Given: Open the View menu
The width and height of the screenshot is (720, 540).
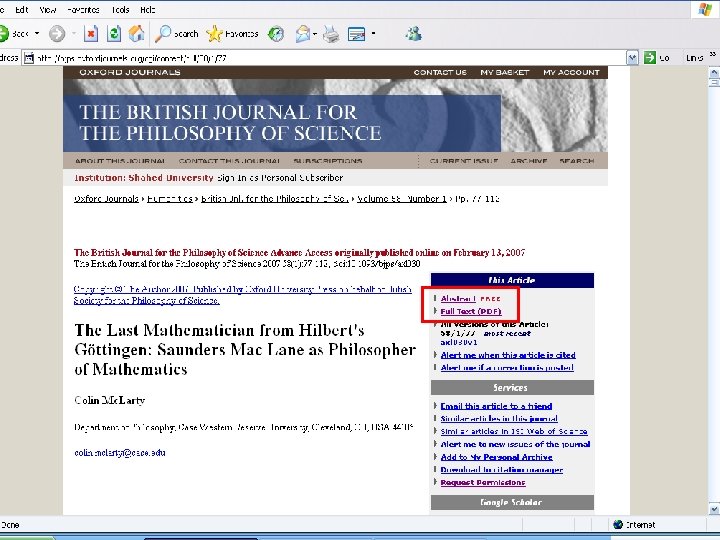Looking at the screenshot, I should [x=48, y=10].
